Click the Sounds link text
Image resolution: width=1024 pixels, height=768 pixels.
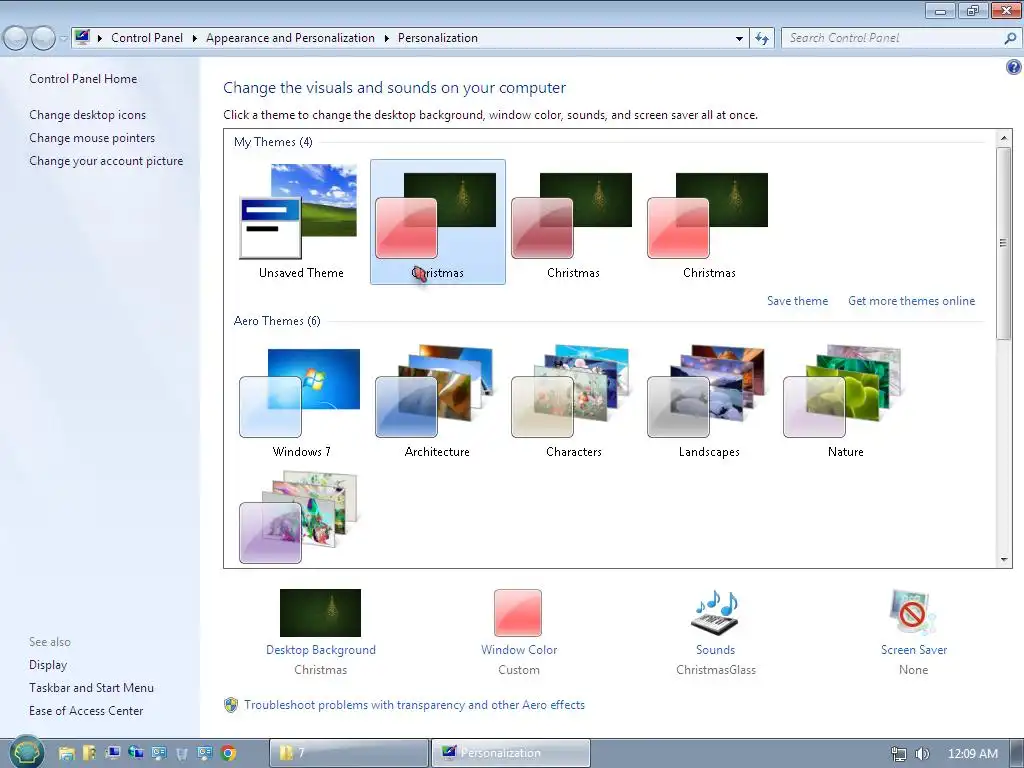tap(716, 650)
